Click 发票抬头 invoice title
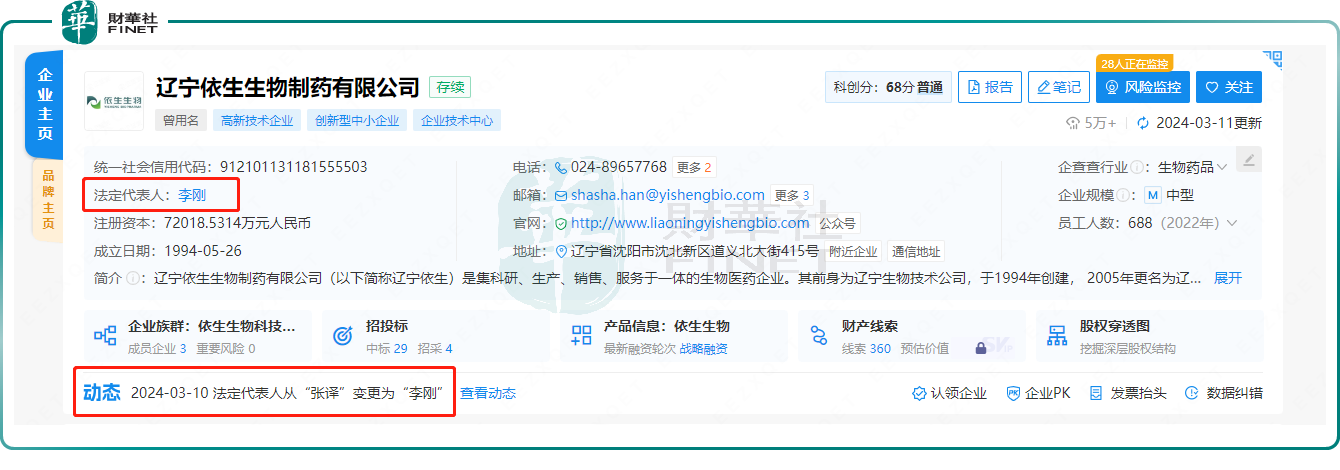This screenshot has height=470, width=1340. tap(1128, 393)
